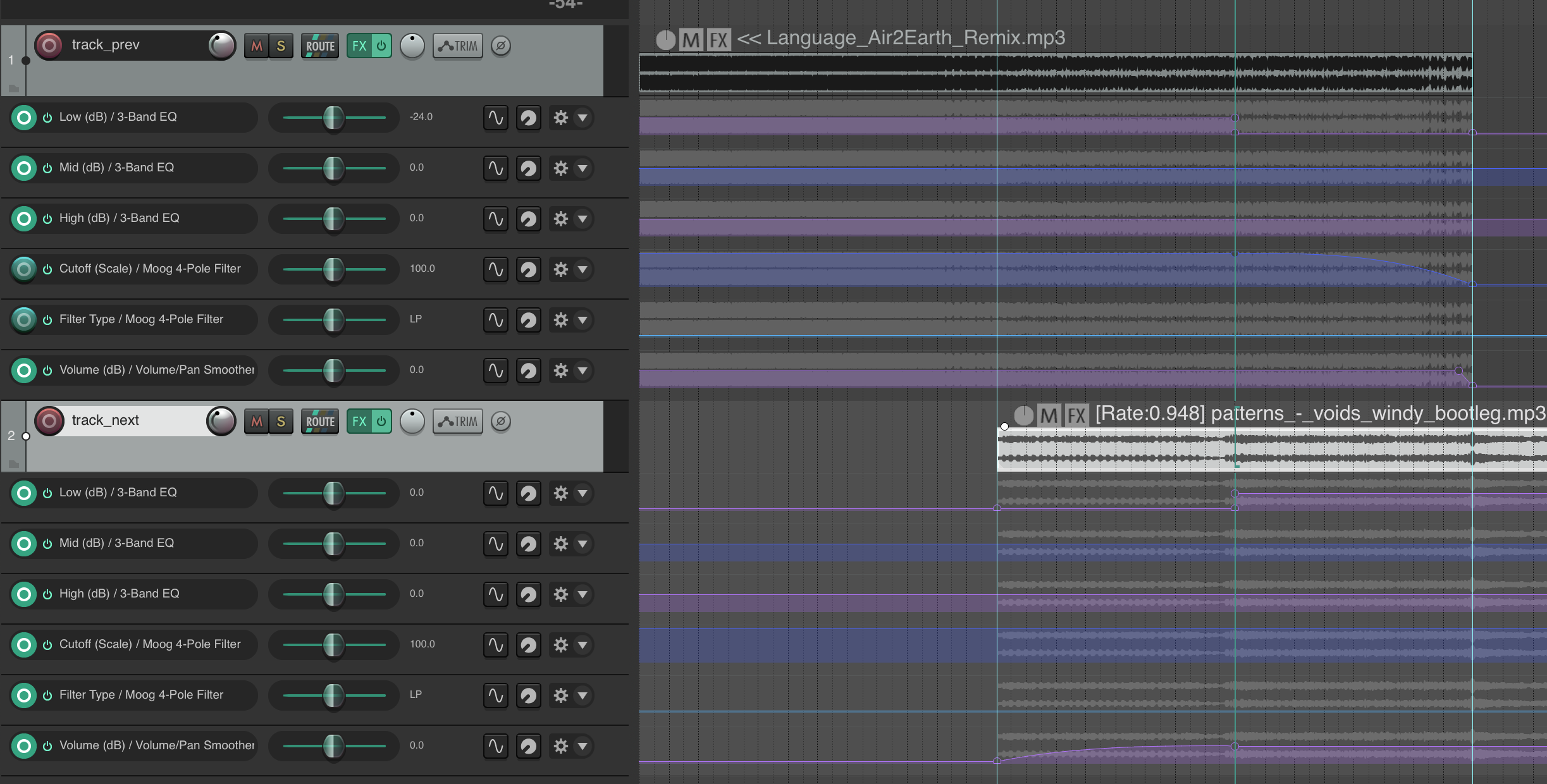Screen dimensions: 1547x784
Task: Open FX chain button on track_next
Action: [359, 421]
